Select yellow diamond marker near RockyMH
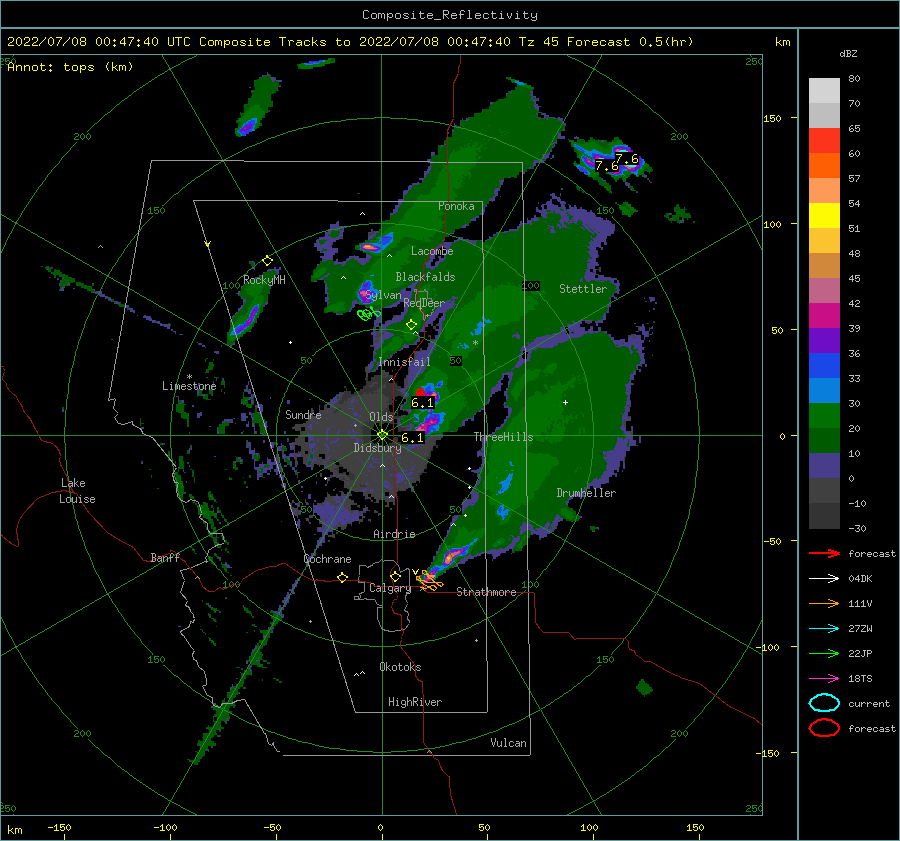Image resolution: width=900 pixels, height=841 pixels. point(267,261)
